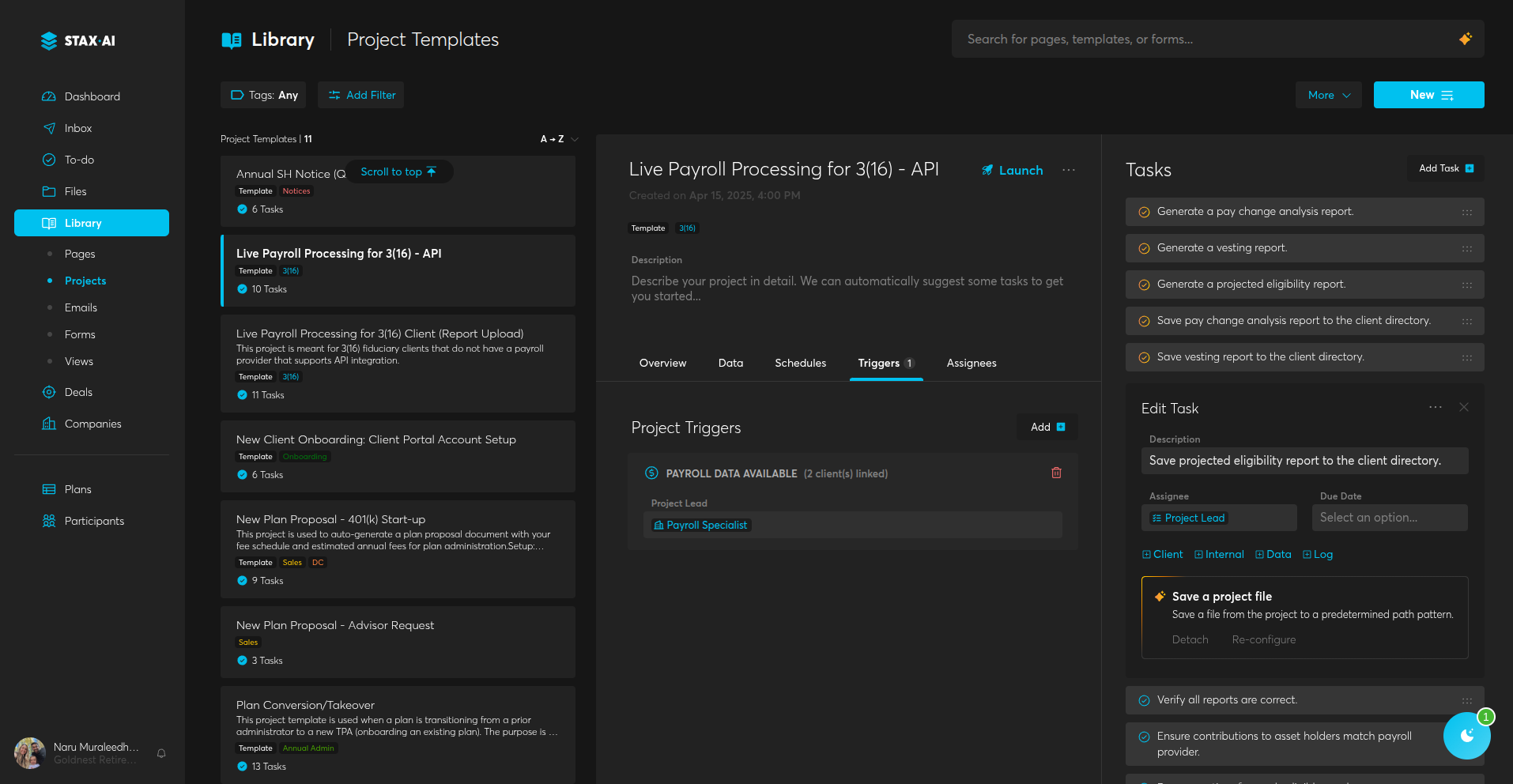Click Re-configure on Save a project file
The image size is (1513, 784).
coord(1263,639)
